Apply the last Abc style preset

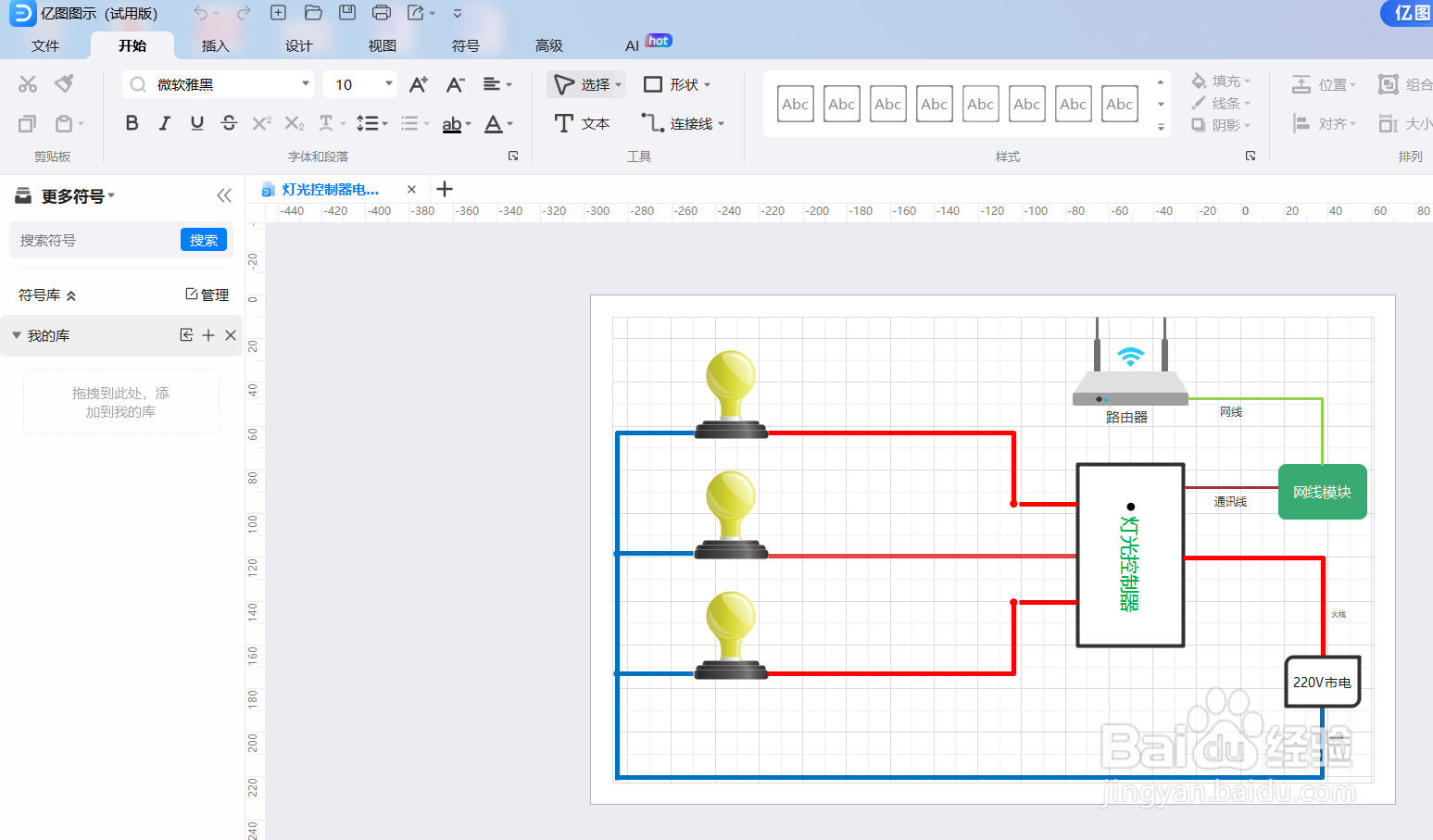pos(1120,104)
